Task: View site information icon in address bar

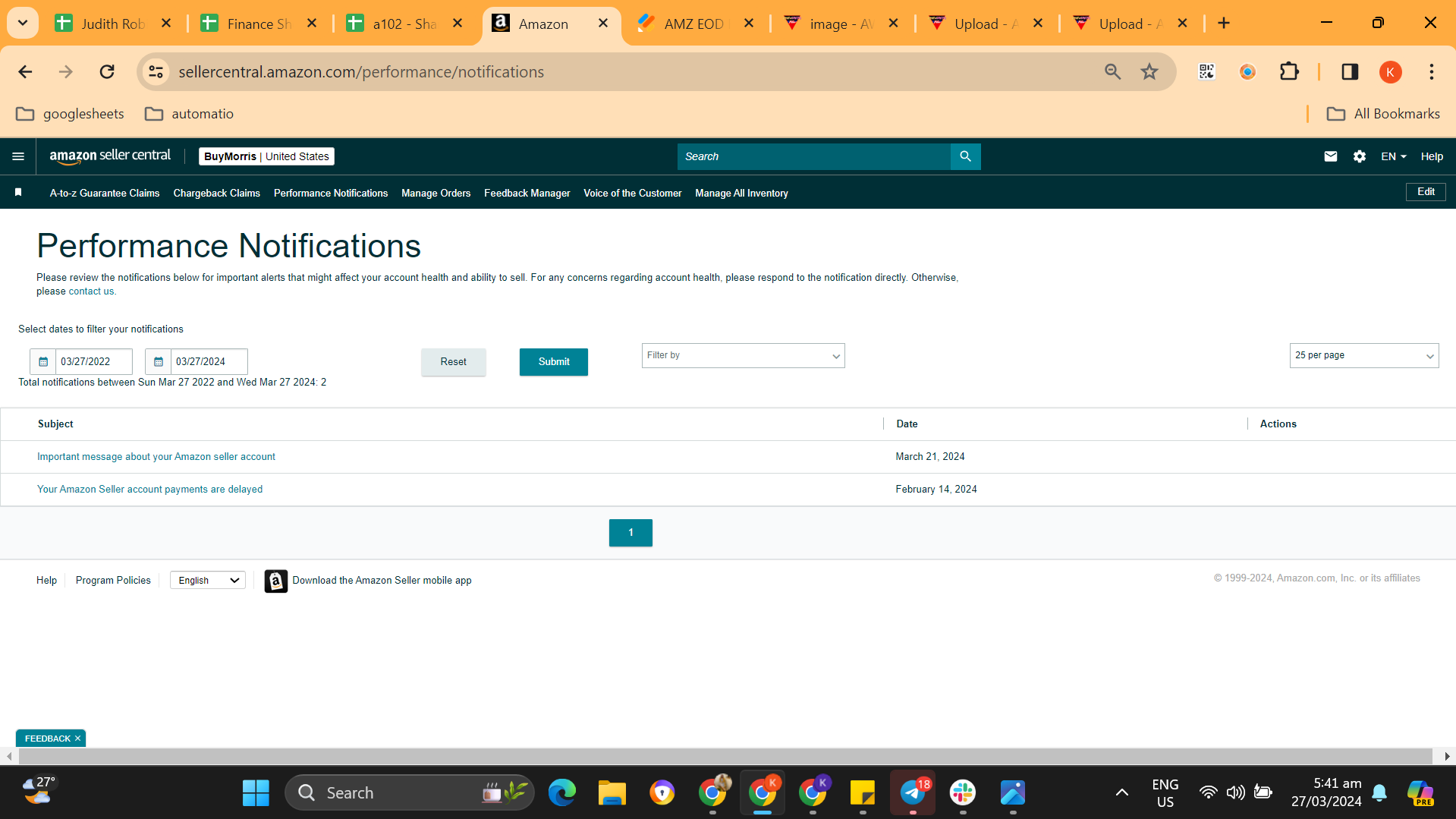Action: (x=156, y=72)
